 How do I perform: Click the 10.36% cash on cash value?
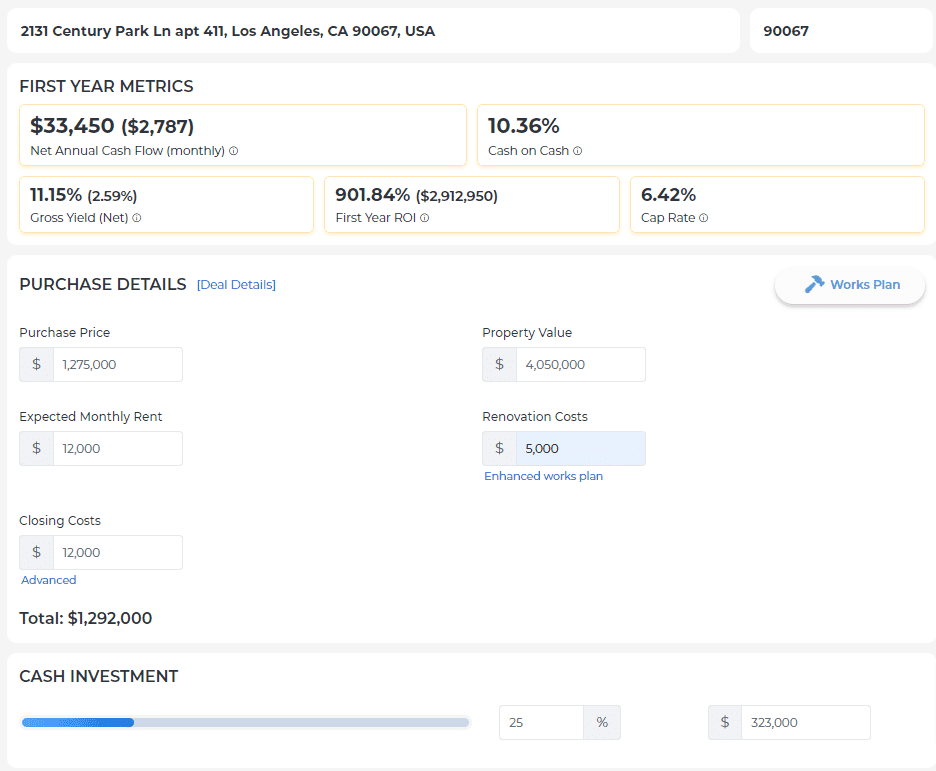coord(524,126)
